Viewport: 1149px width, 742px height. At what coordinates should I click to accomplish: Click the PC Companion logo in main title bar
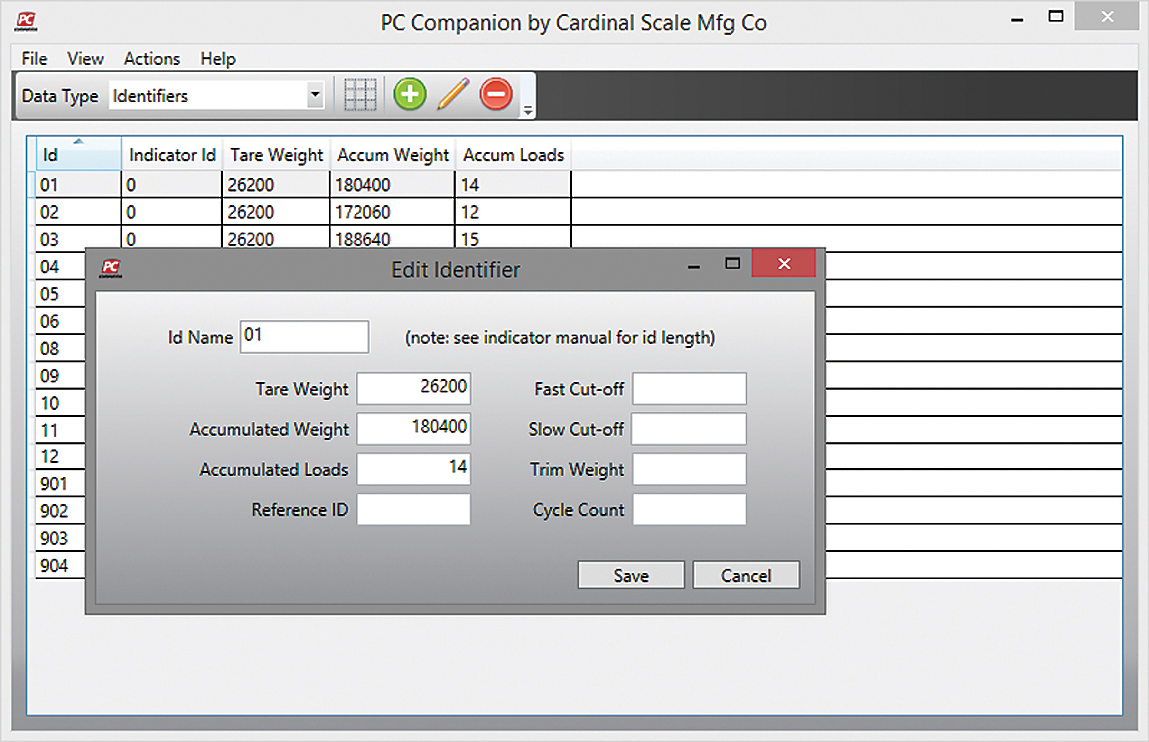[x=26, y=21]
